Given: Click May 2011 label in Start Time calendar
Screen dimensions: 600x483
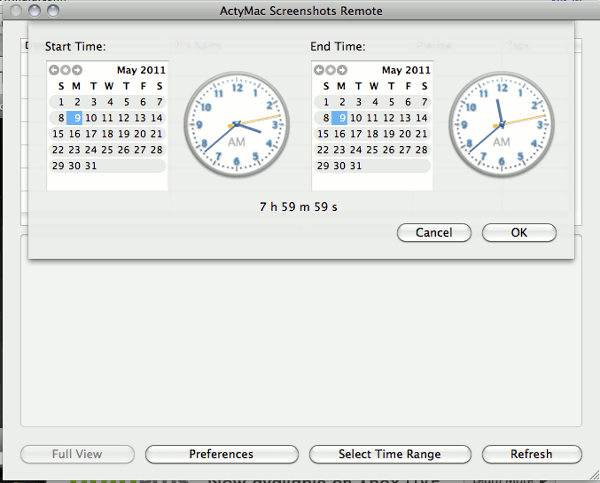Looking at the screenshot, I should coord(141,70).
